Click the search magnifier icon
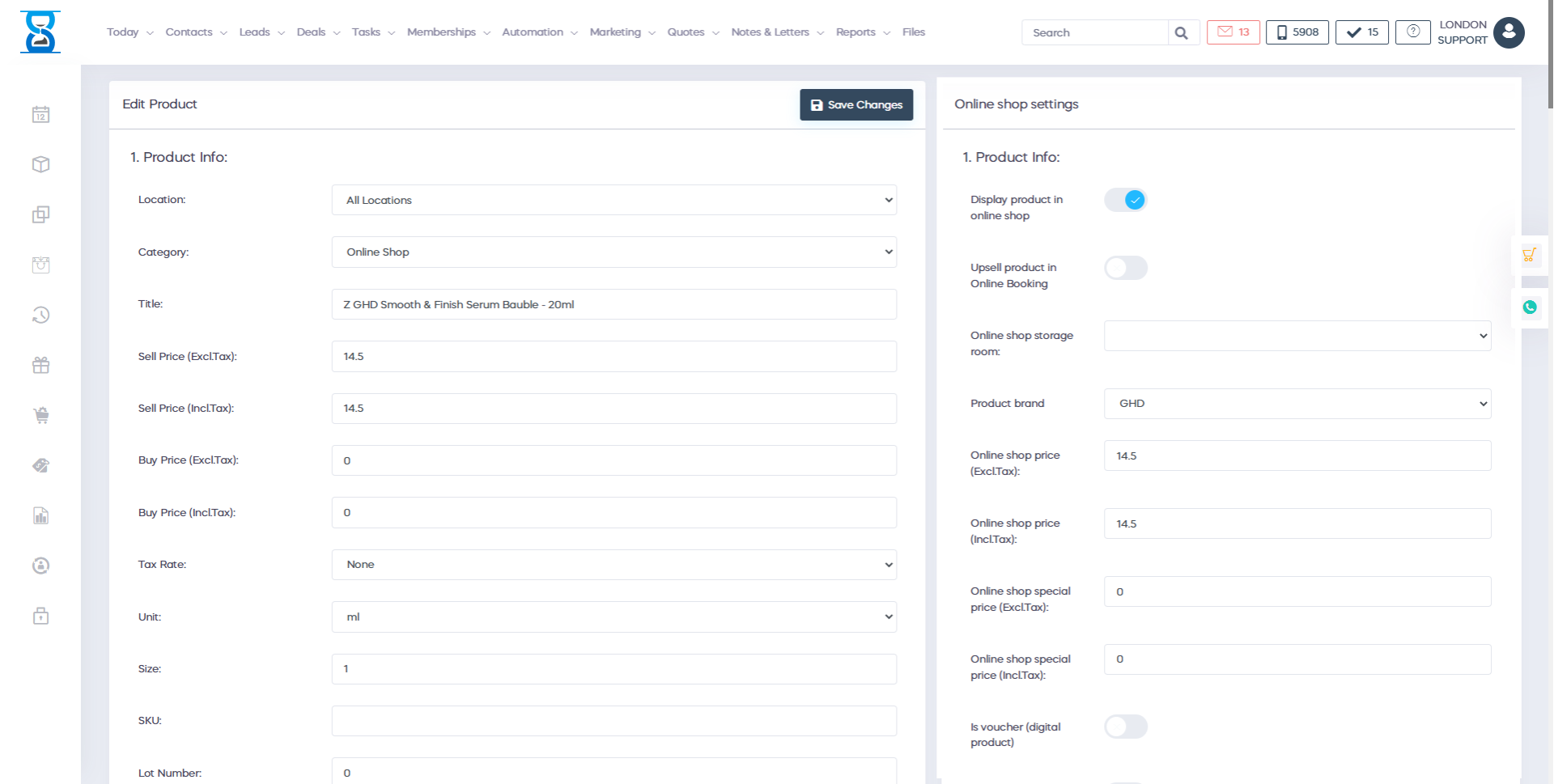Viewport: 1554px width, 784px height. (x=1181, y=33)
